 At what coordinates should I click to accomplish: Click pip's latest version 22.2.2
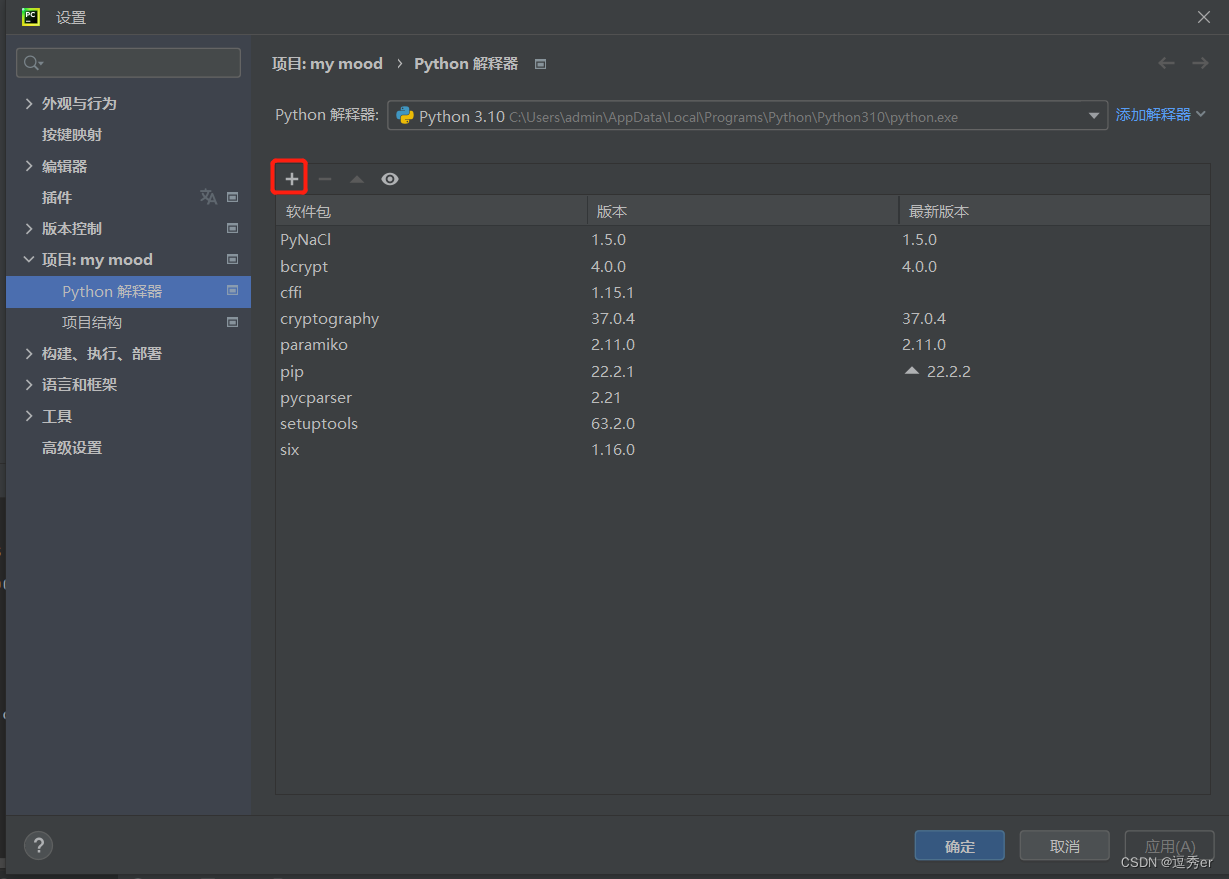coord(949,372)
